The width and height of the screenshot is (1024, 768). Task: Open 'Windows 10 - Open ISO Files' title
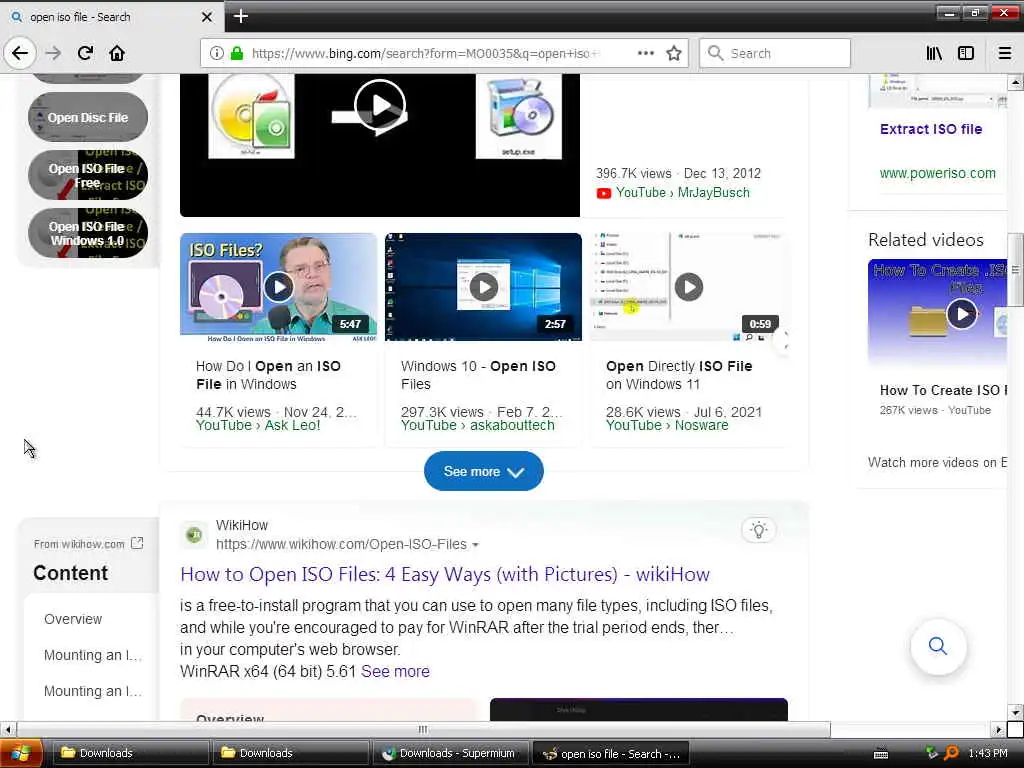pyautogui.click(x=478, y=375)
